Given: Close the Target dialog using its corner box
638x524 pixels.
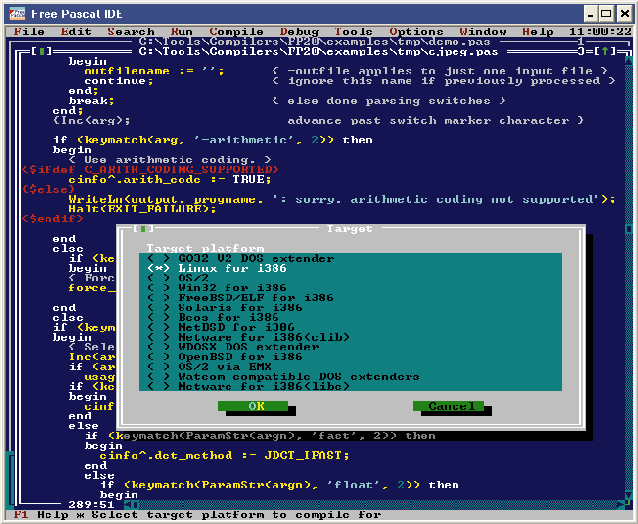Looking at the screenshot, I should (147, 229).
